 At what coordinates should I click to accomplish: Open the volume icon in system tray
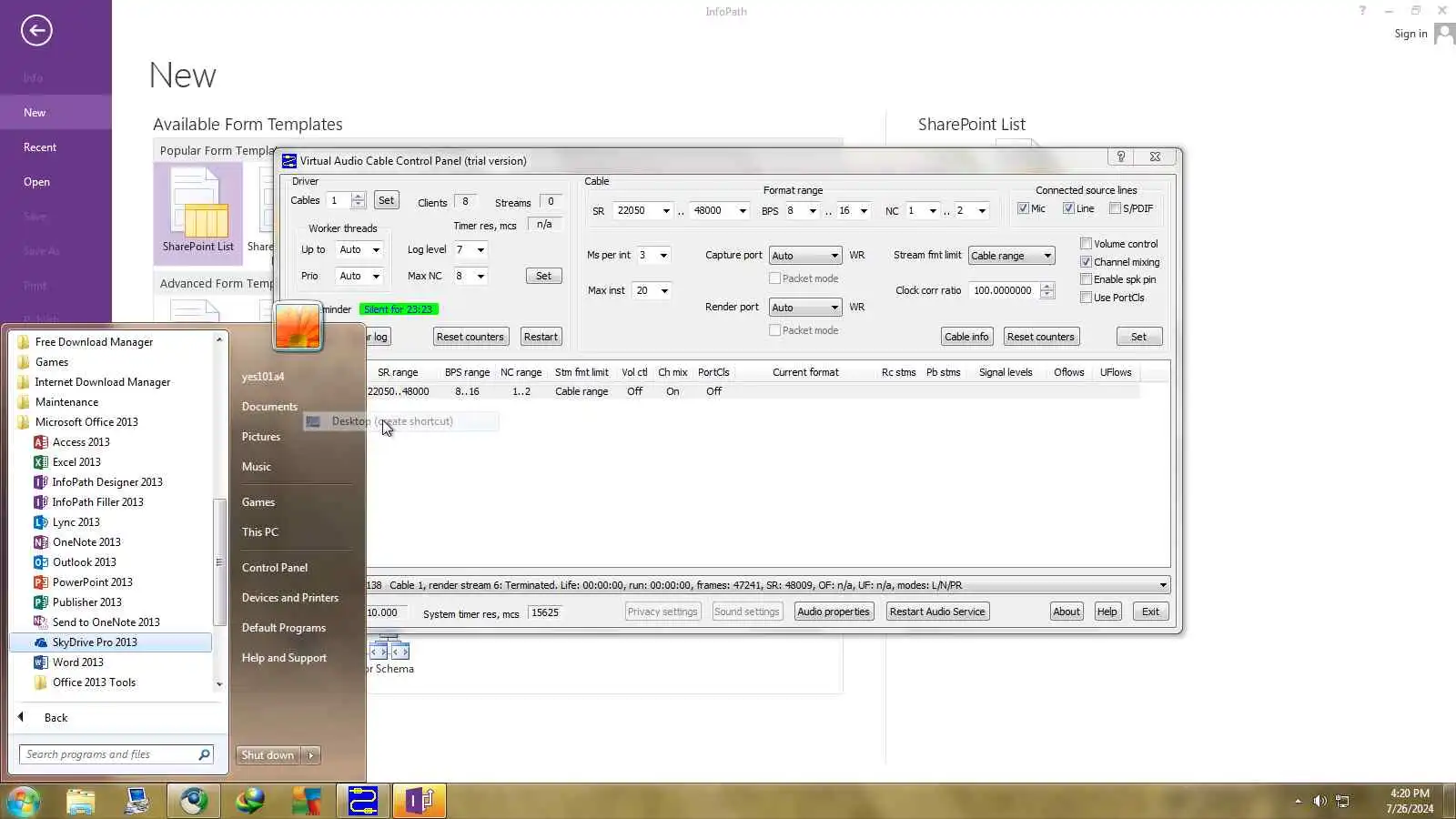click(x=1319, y=801)
